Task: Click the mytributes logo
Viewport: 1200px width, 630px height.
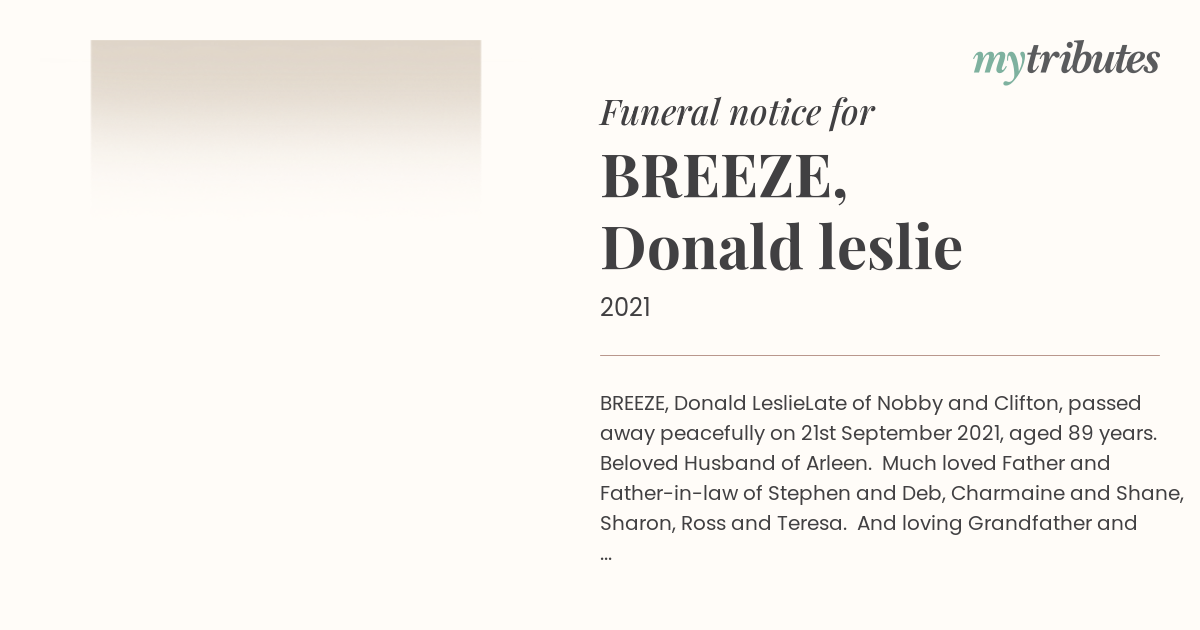Action: pyautogui.click(x=1066, y=62)
